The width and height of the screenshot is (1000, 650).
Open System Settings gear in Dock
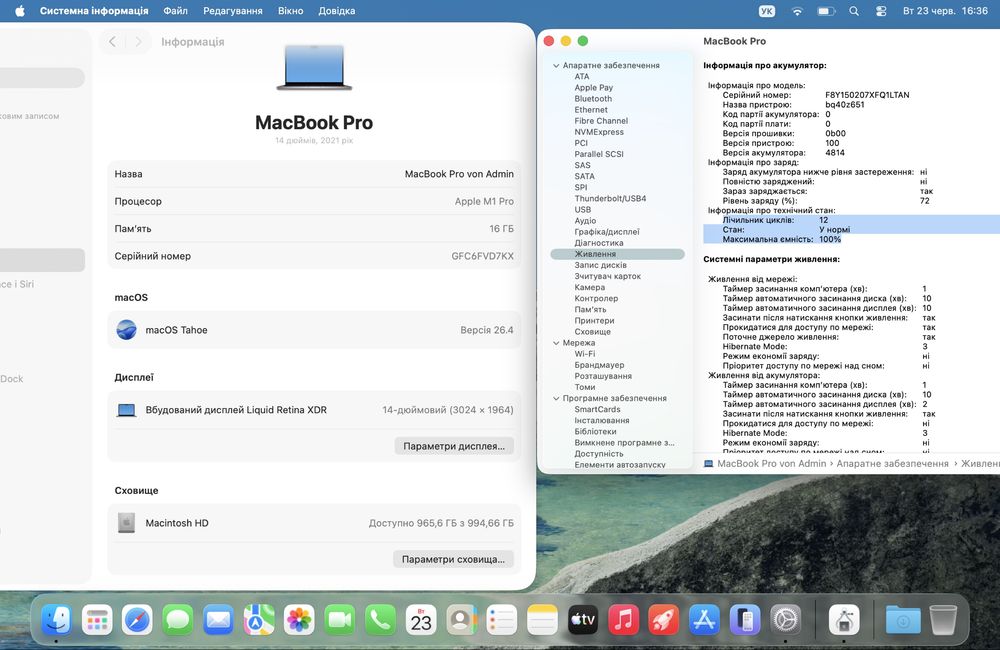[785, 619]
